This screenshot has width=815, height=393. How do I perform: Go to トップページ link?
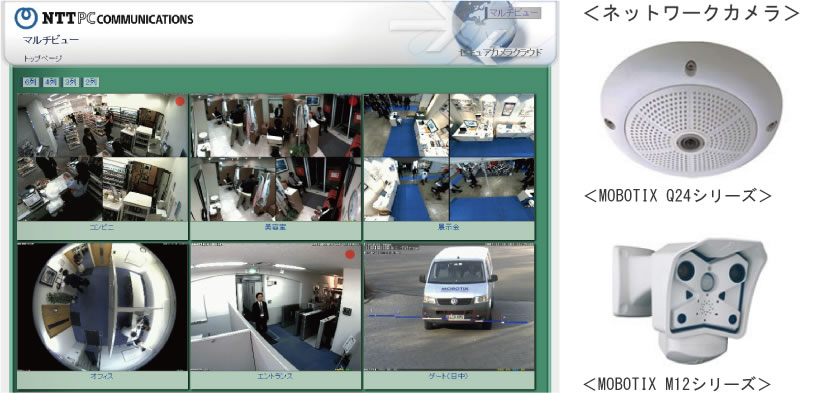pos(43,58)
